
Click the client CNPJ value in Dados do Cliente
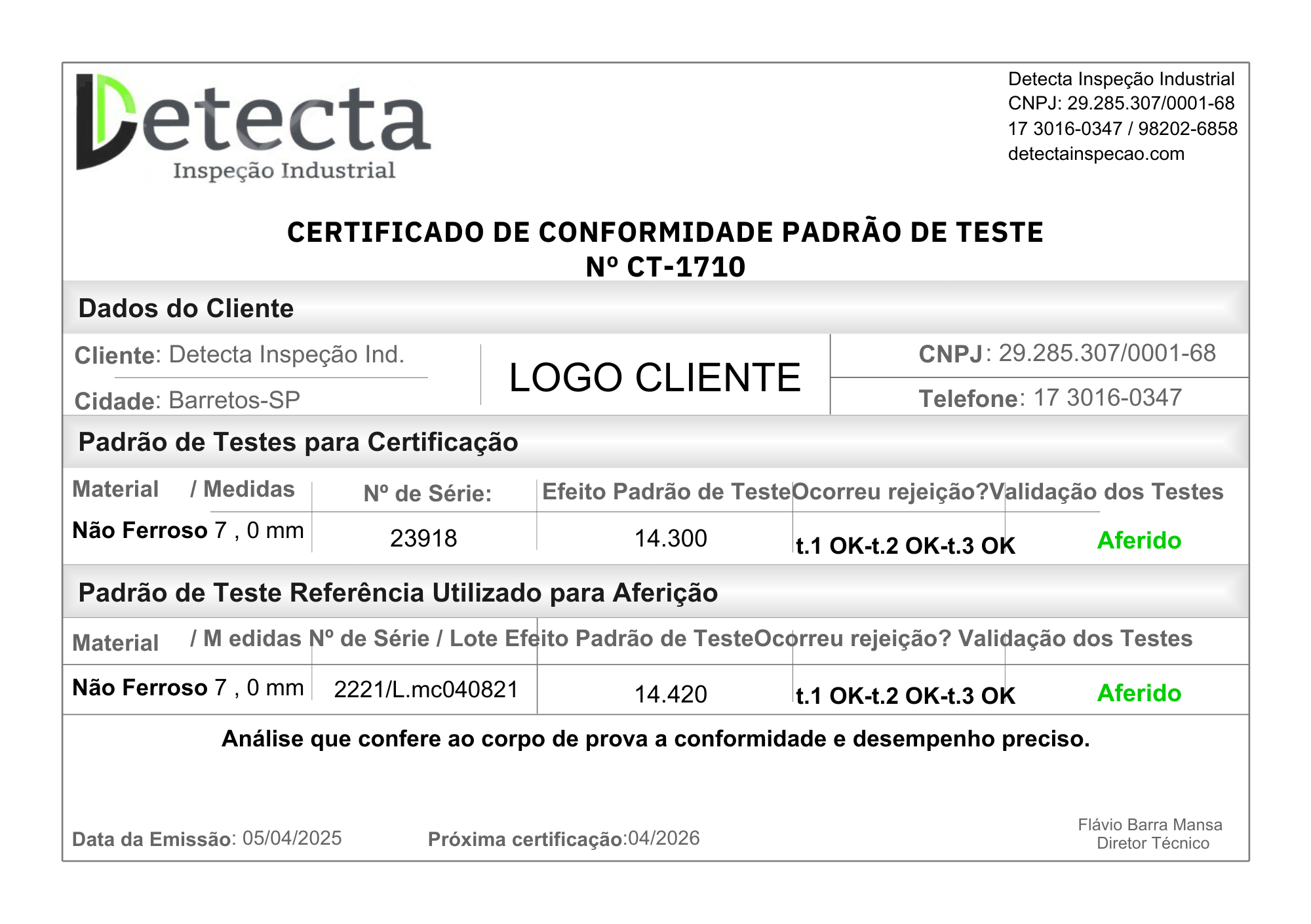[1107, 353]
